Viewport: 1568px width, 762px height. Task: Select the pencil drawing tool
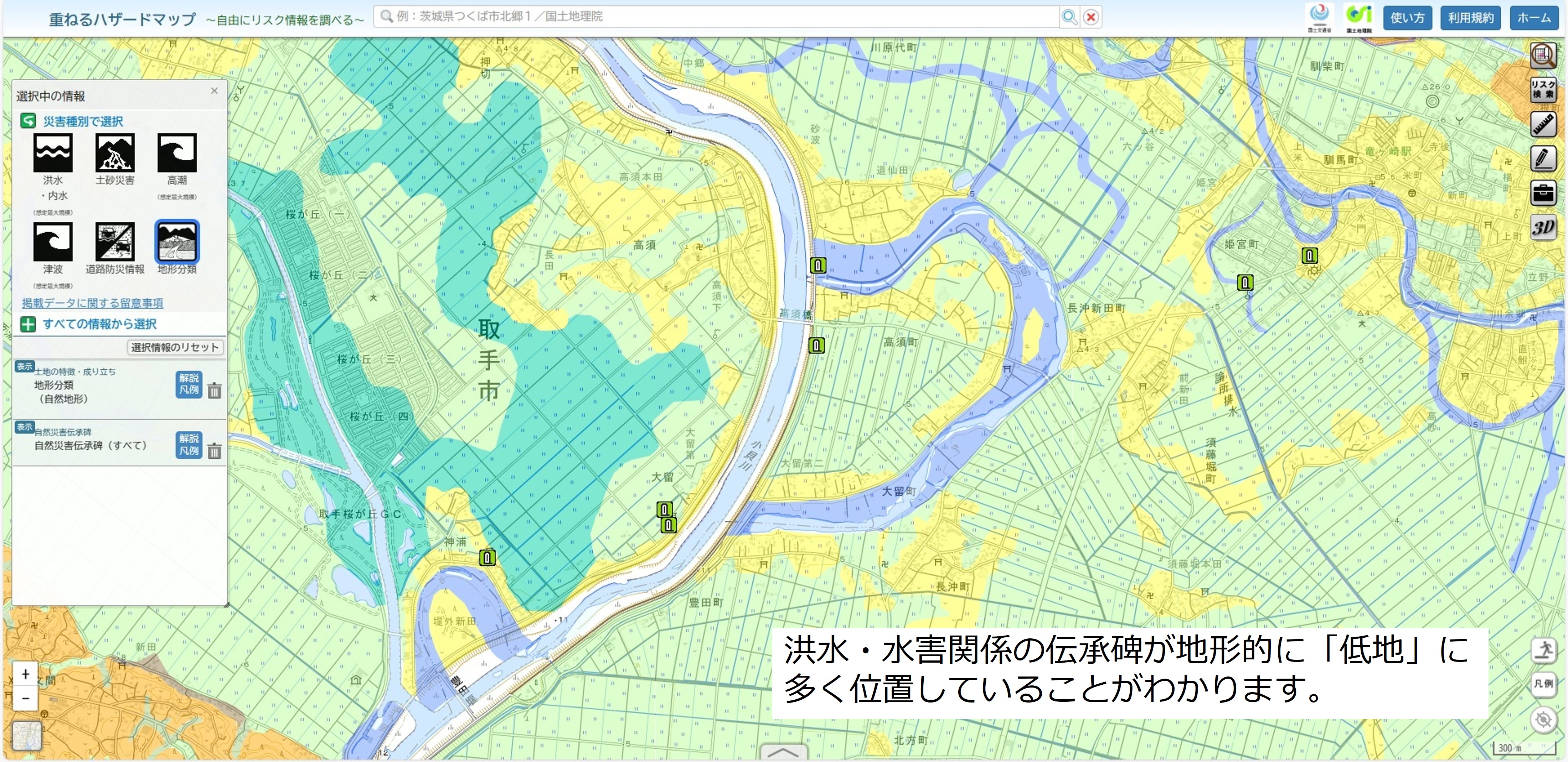tap(1543, 159)
